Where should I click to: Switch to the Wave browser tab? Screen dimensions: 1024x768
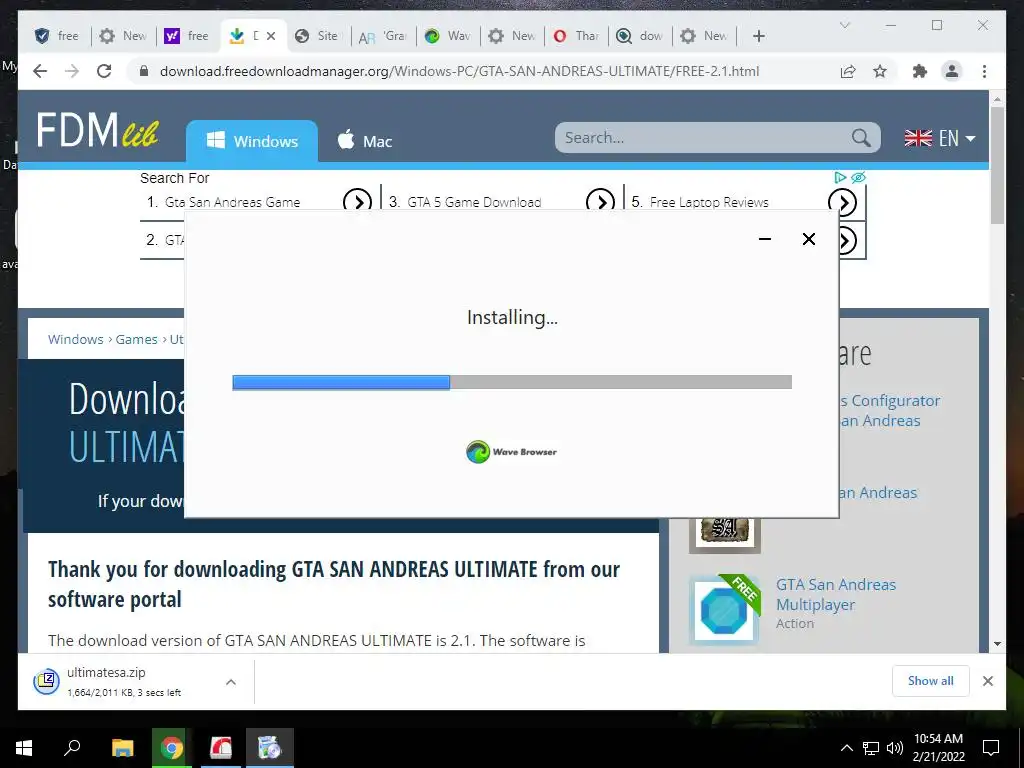click(448, 36)
